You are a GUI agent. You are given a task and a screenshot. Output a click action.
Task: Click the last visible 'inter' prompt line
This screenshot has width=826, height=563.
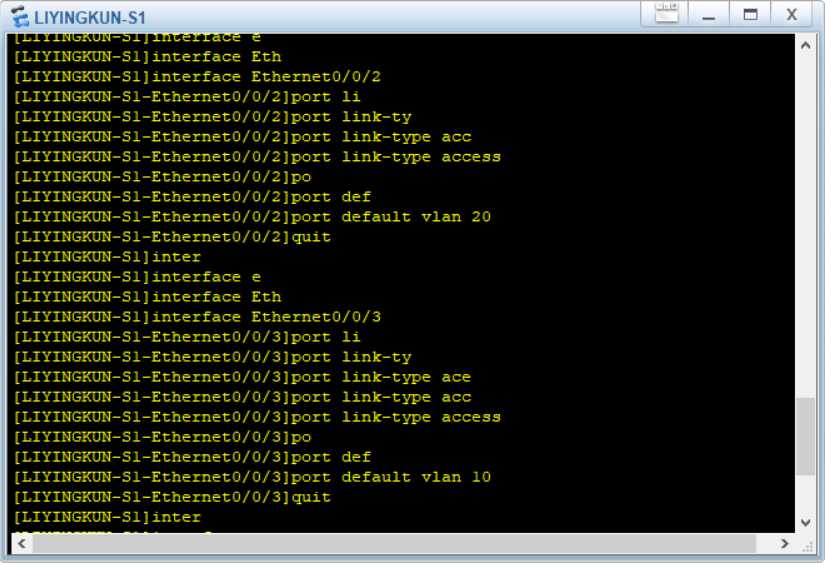coord(107,517)
